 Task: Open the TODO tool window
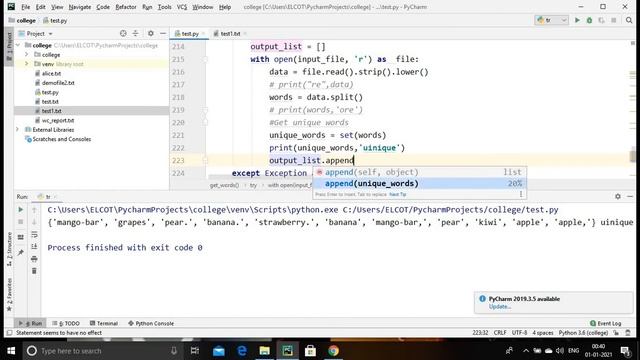pos(66,323)
